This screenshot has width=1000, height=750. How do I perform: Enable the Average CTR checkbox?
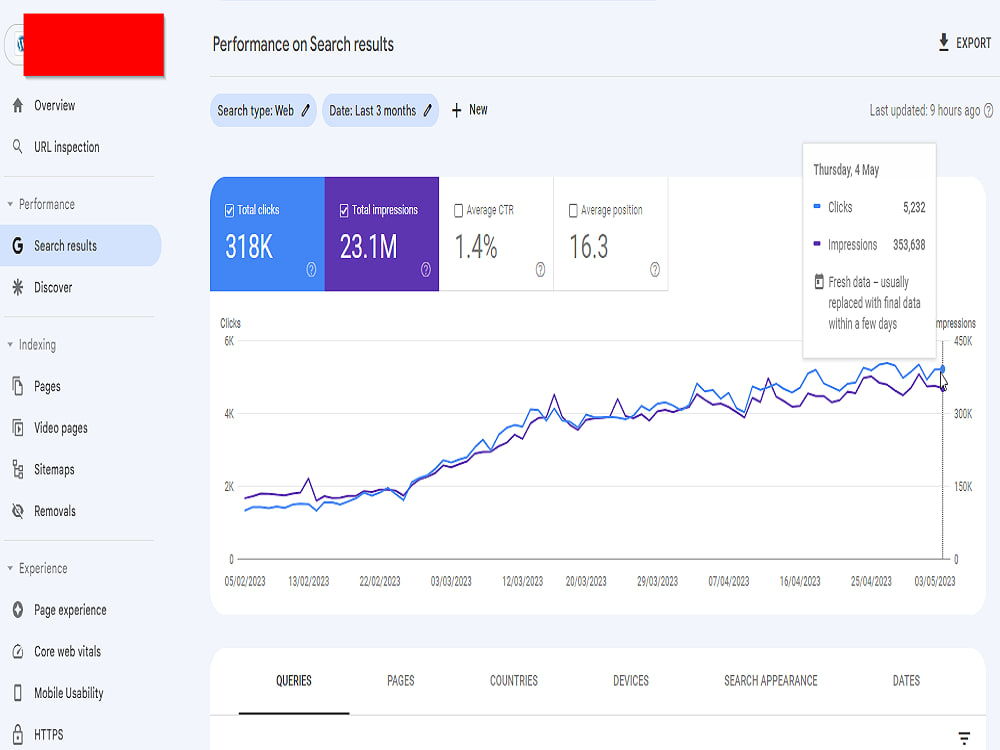459,210
